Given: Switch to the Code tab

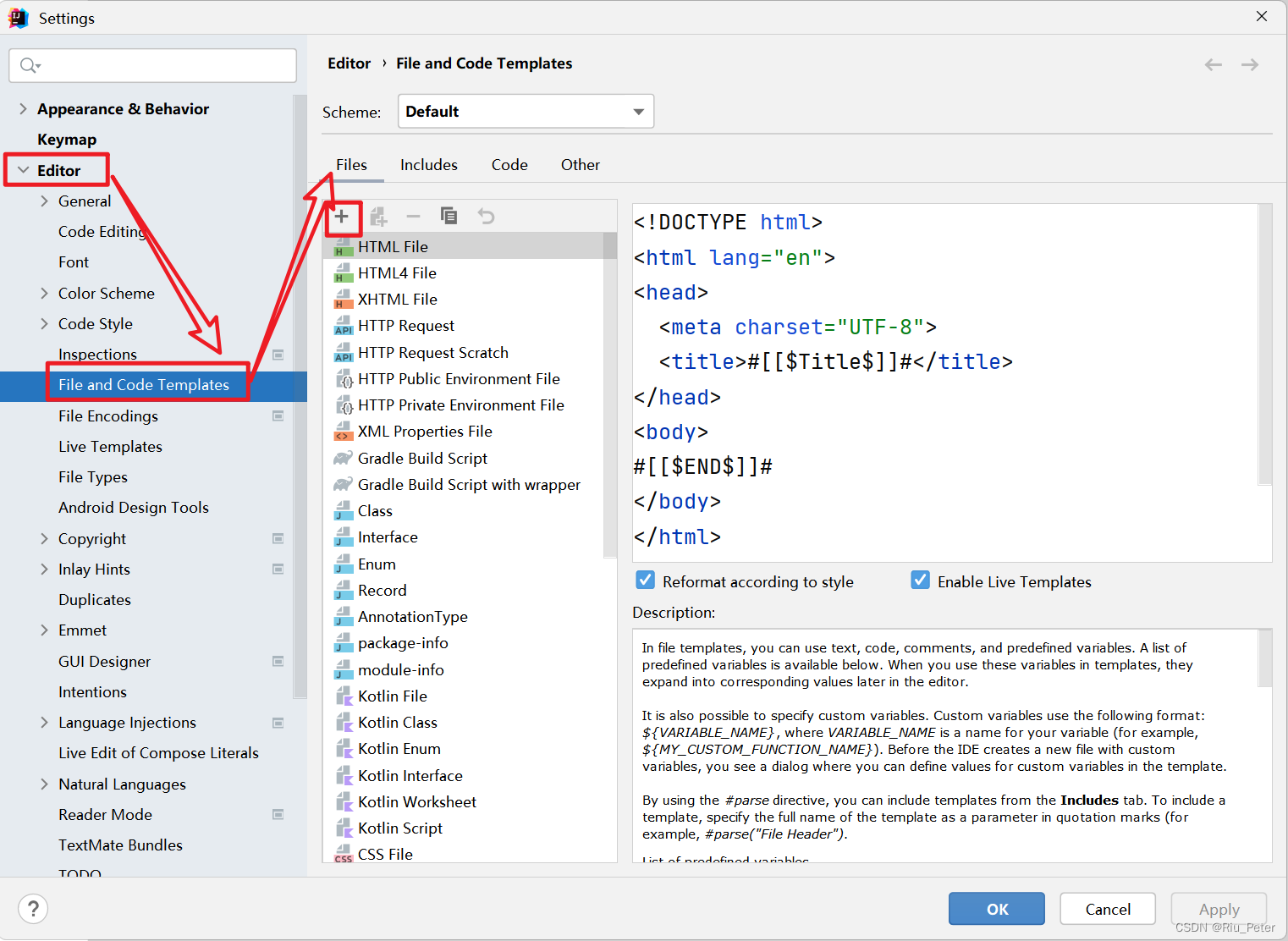Looking at the screenshot, I should click(509, 165).
